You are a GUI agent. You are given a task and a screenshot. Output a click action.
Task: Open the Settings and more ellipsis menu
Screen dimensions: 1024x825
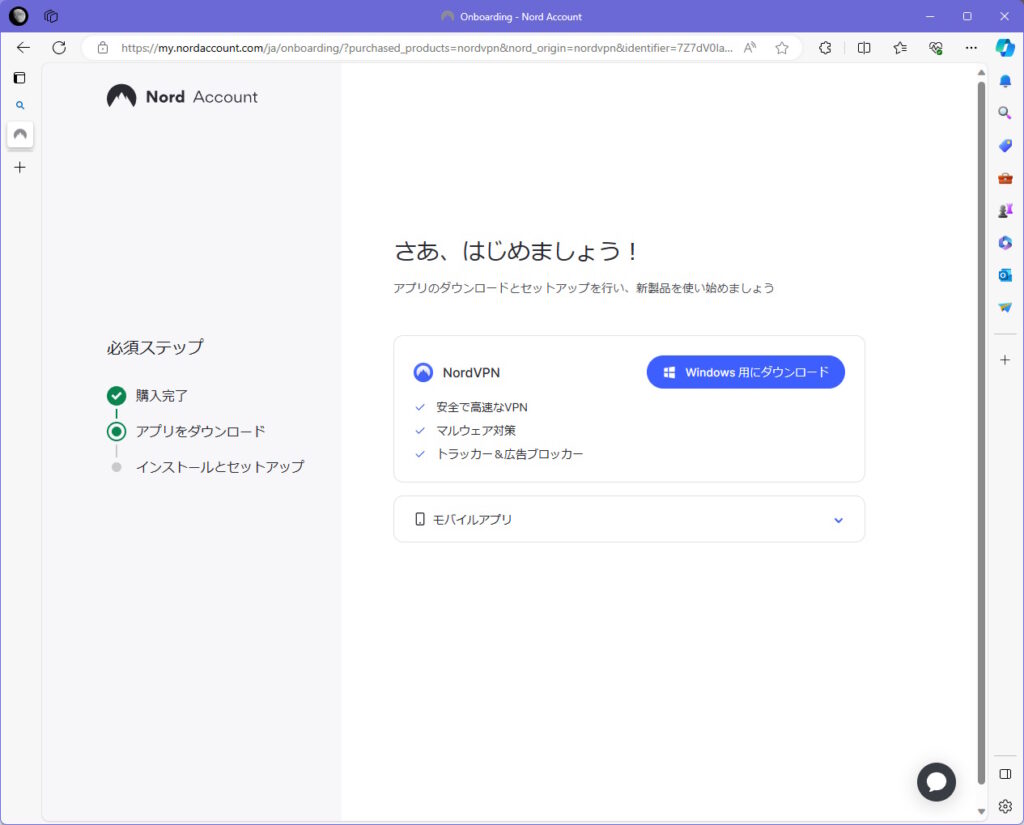[971, 48]
